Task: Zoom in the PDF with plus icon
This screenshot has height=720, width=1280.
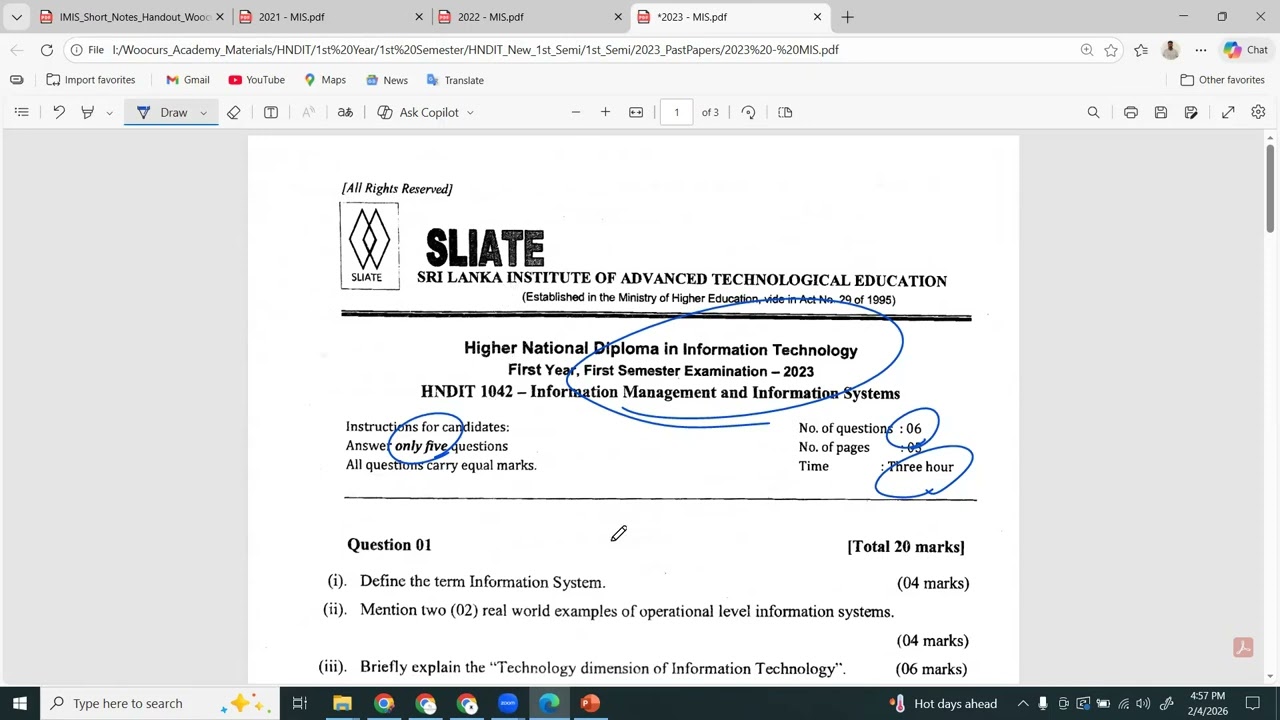Action: pos(605,112)
